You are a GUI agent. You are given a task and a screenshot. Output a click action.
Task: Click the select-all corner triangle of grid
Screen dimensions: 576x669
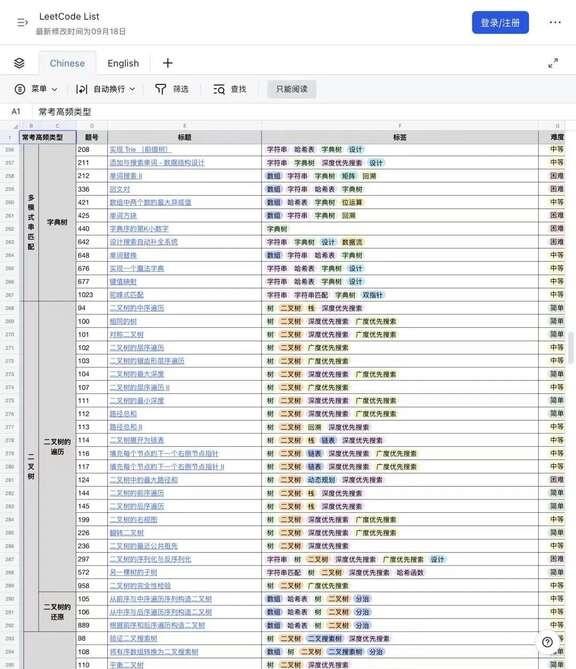tap(16, 126)
